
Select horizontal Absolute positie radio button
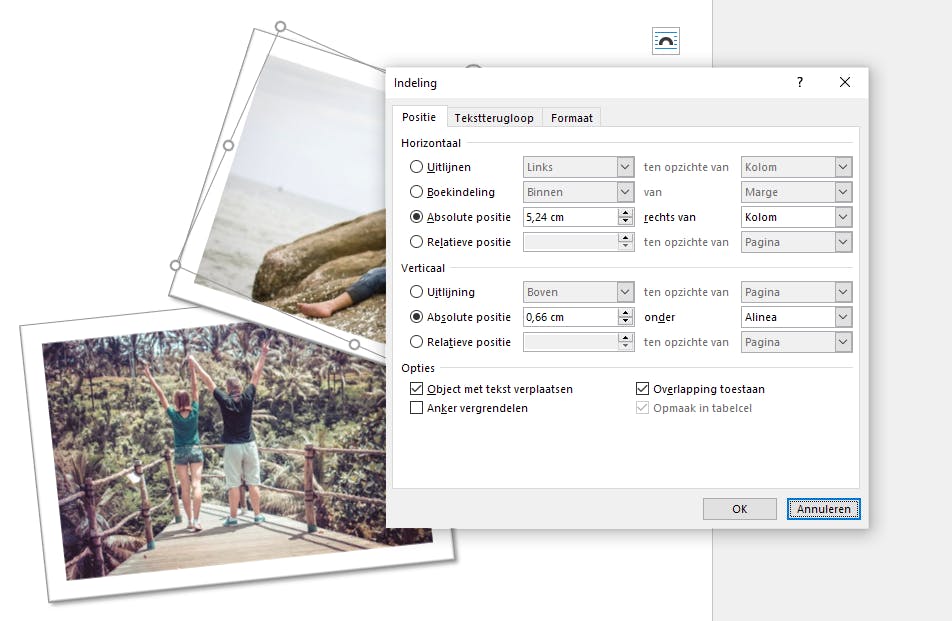point(416,217)
